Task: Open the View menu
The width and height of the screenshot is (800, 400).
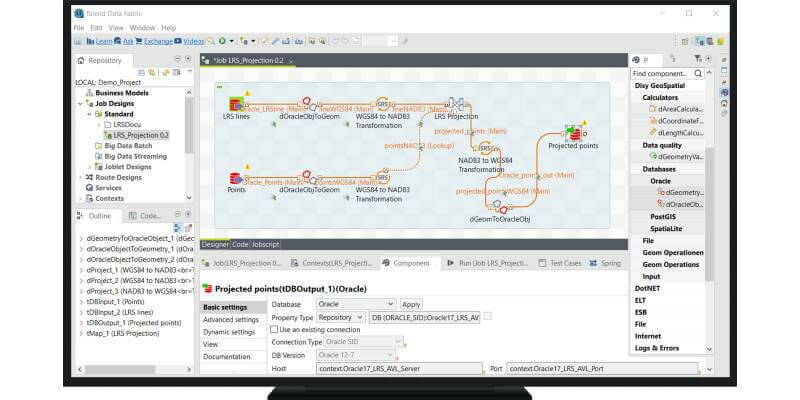Action: click(x=116, y=28)
